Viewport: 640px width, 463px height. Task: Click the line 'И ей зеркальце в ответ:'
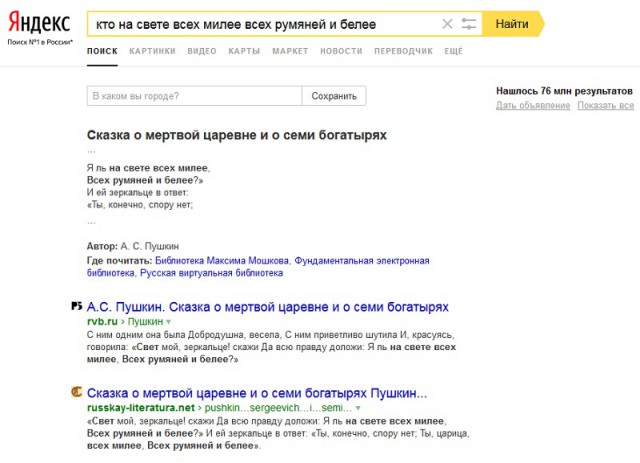click(x=138, y=193)
